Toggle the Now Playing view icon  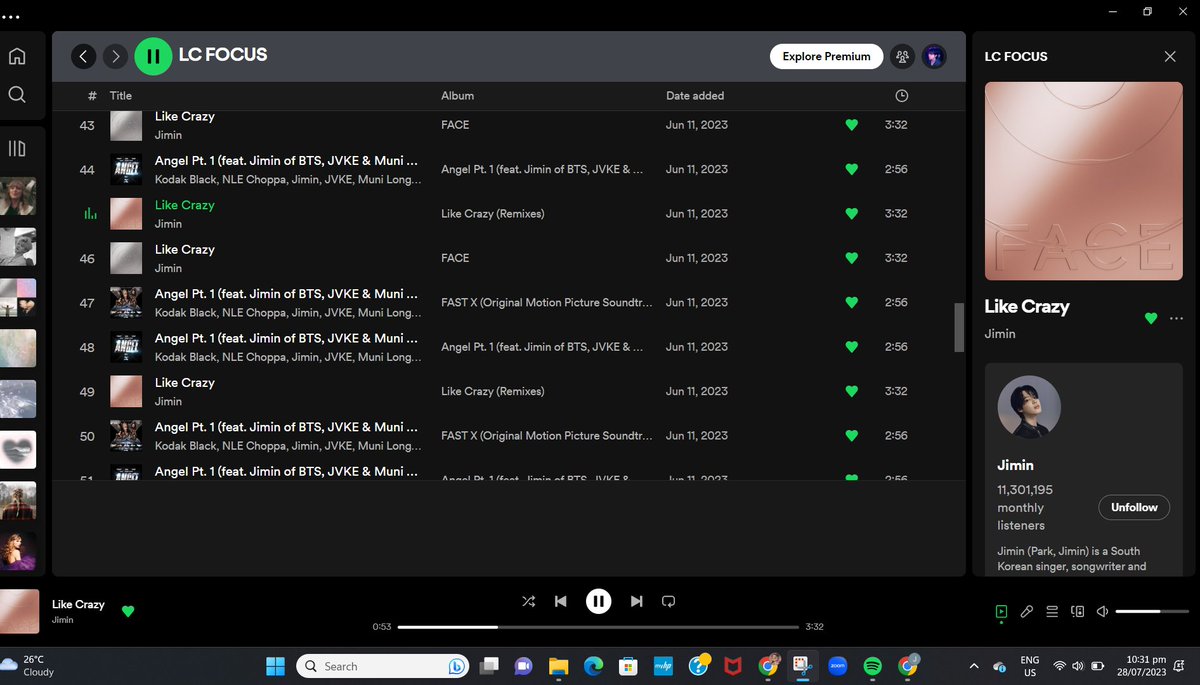[1002, 611]
